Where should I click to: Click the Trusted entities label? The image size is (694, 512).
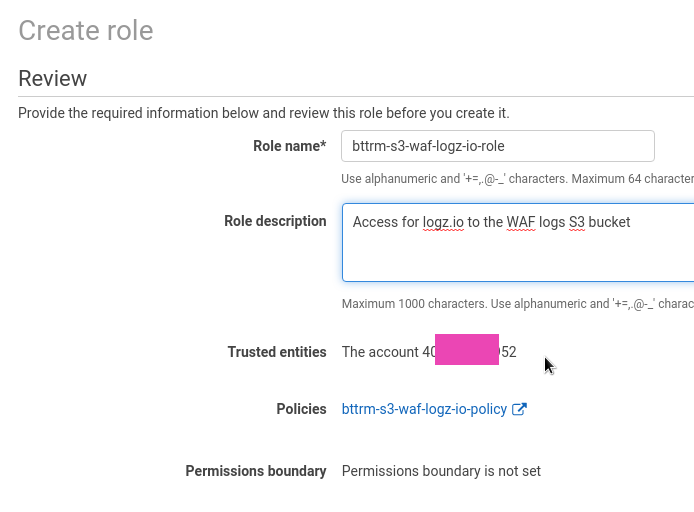(x=277, y=352)
